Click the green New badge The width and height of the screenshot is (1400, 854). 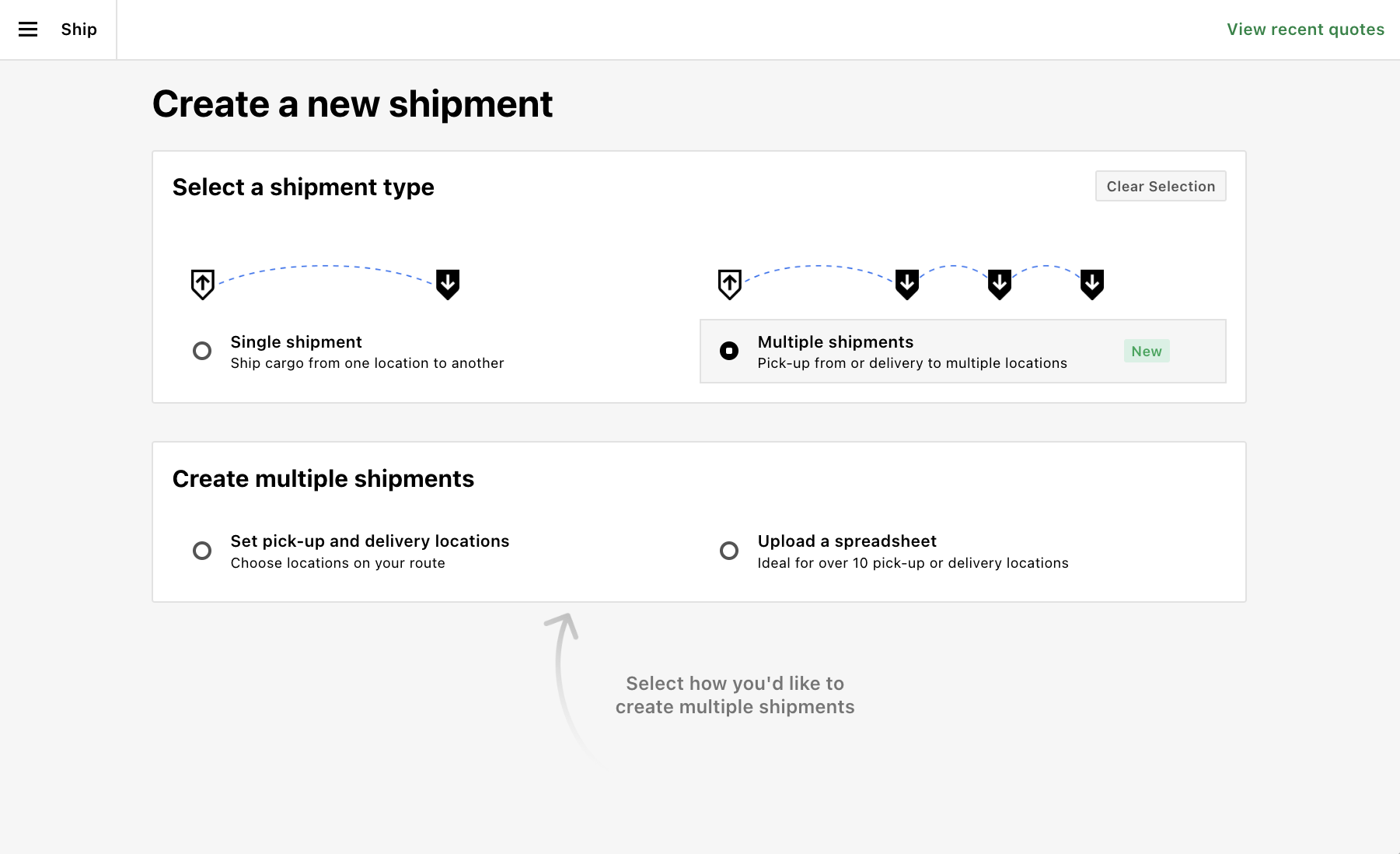(x=1147, y=351)
